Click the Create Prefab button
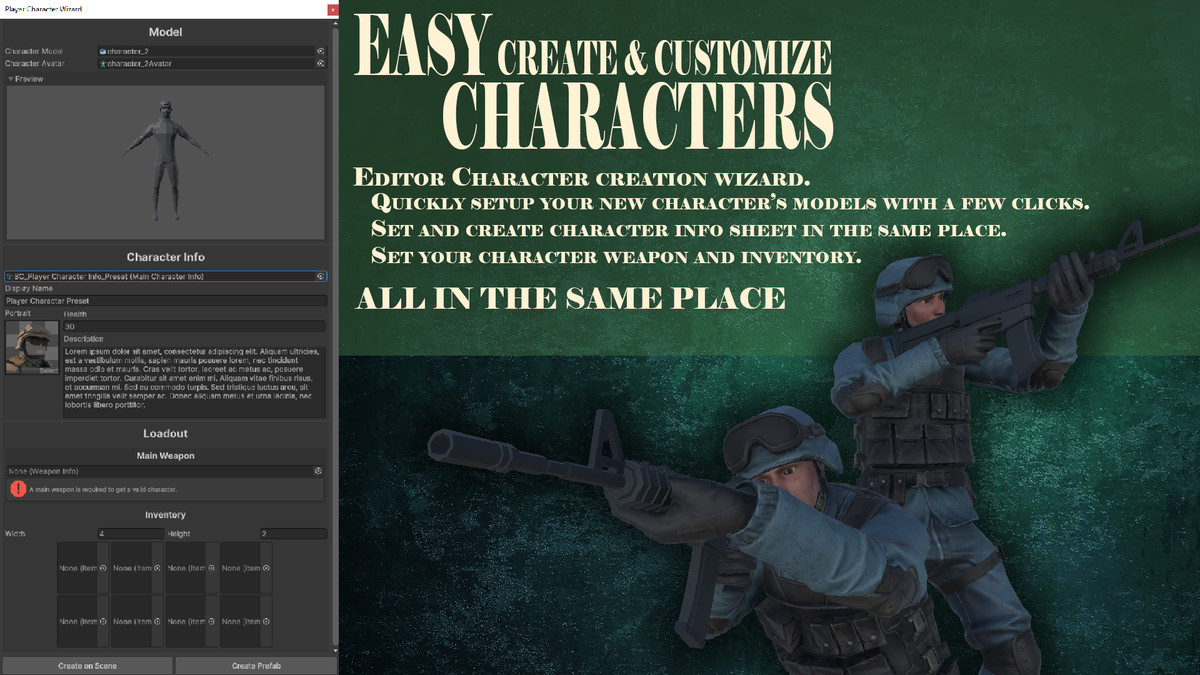This screenshot has width=1200, height=675. coord(256,666)
